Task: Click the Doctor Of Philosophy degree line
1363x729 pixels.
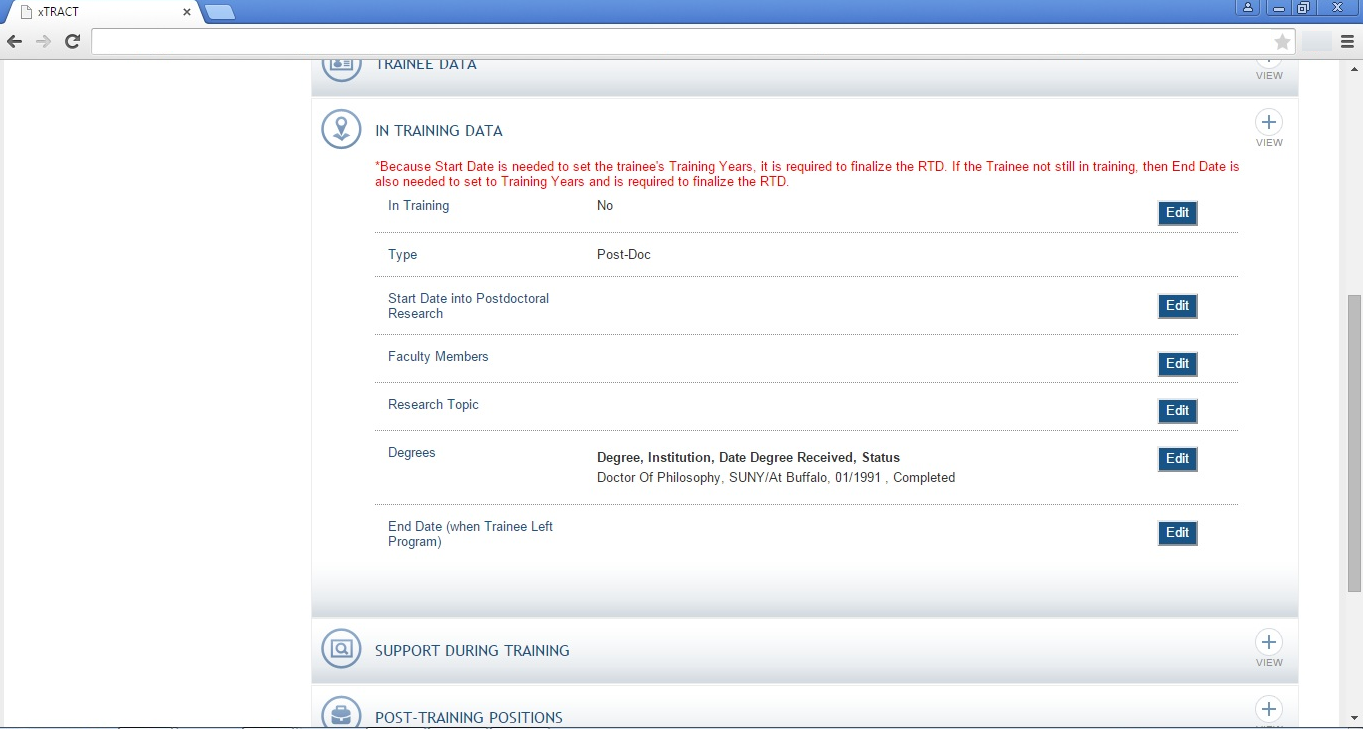Action: point(776,478)
